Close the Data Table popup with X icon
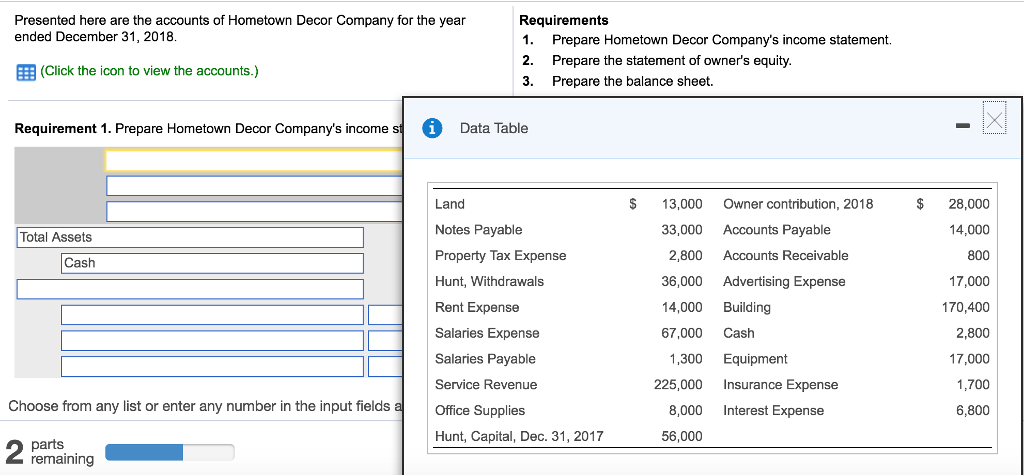Image resolution: width=1024 pixels, height=475 pixels. 994,121
